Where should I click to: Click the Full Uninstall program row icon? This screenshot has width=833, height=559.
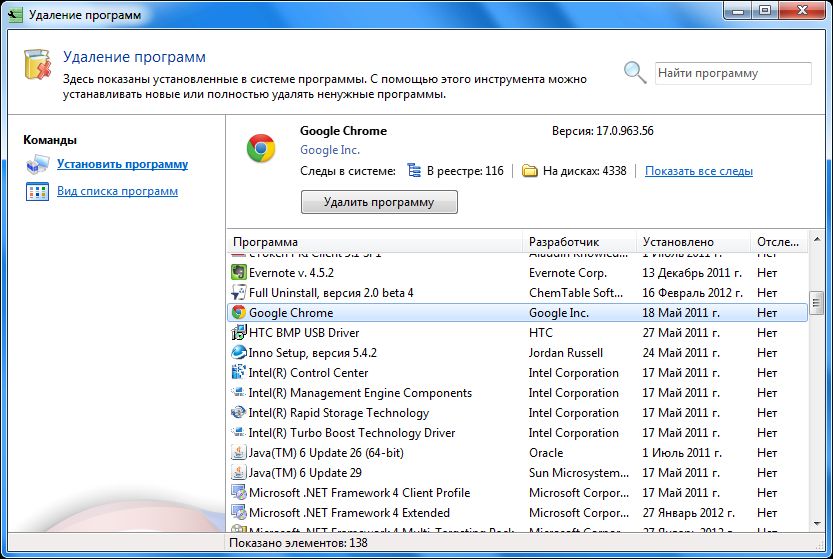pos(239,293)
